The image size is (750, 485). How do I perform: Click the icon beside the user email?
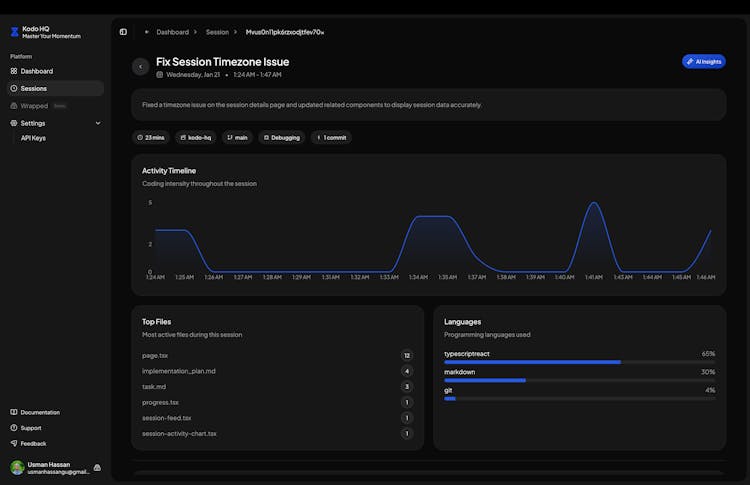(97, 467)
